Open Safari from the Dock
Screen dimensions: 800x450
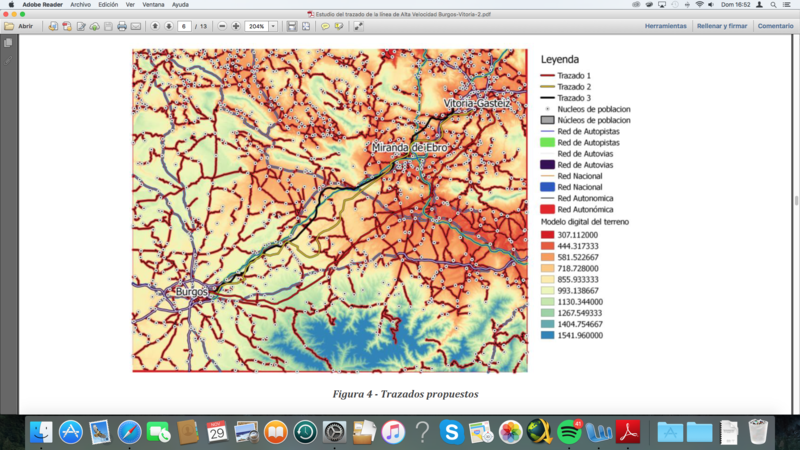point(129,432)
